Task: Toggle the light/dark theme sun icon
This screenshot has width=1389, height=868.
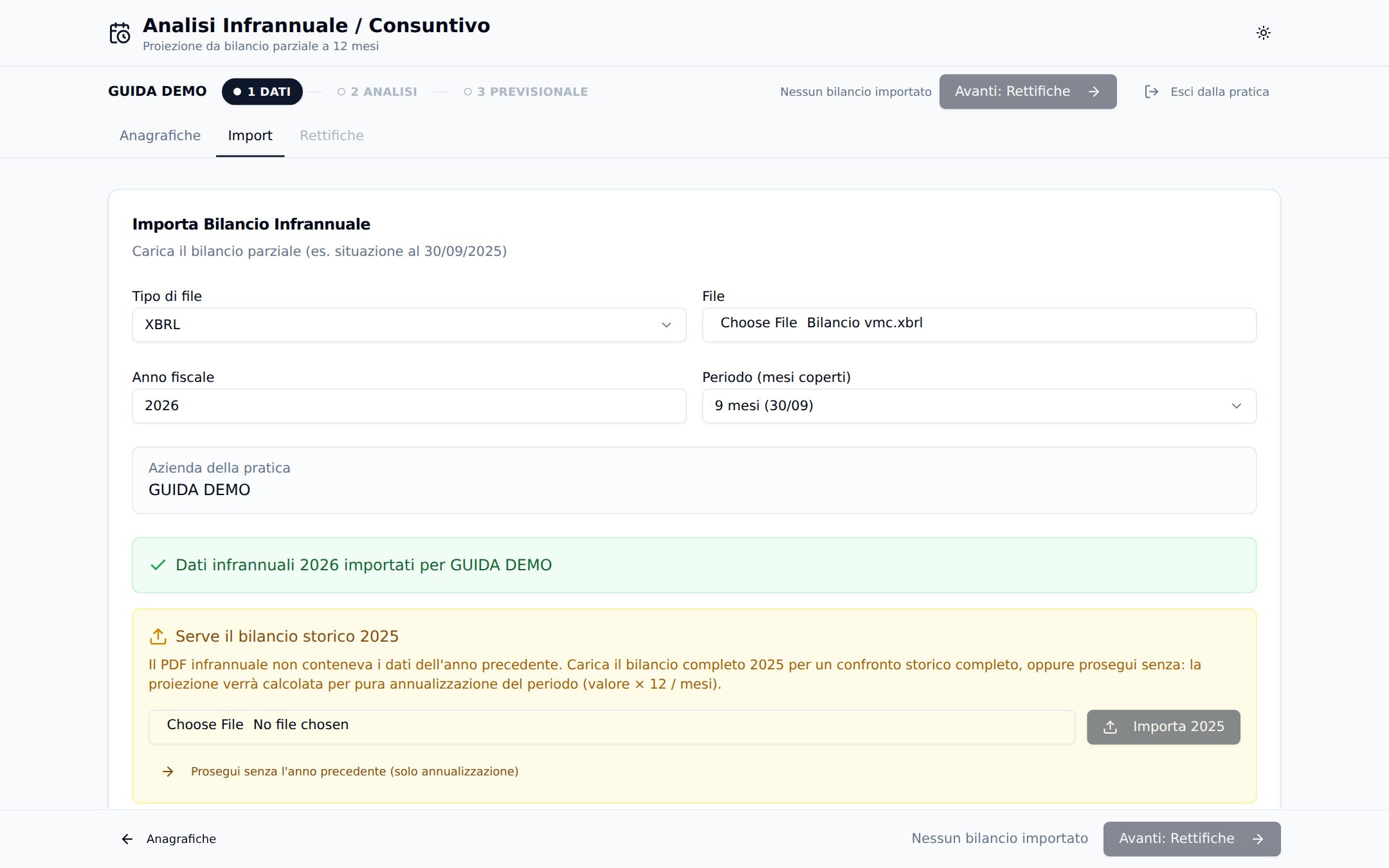Action: 1263,33
